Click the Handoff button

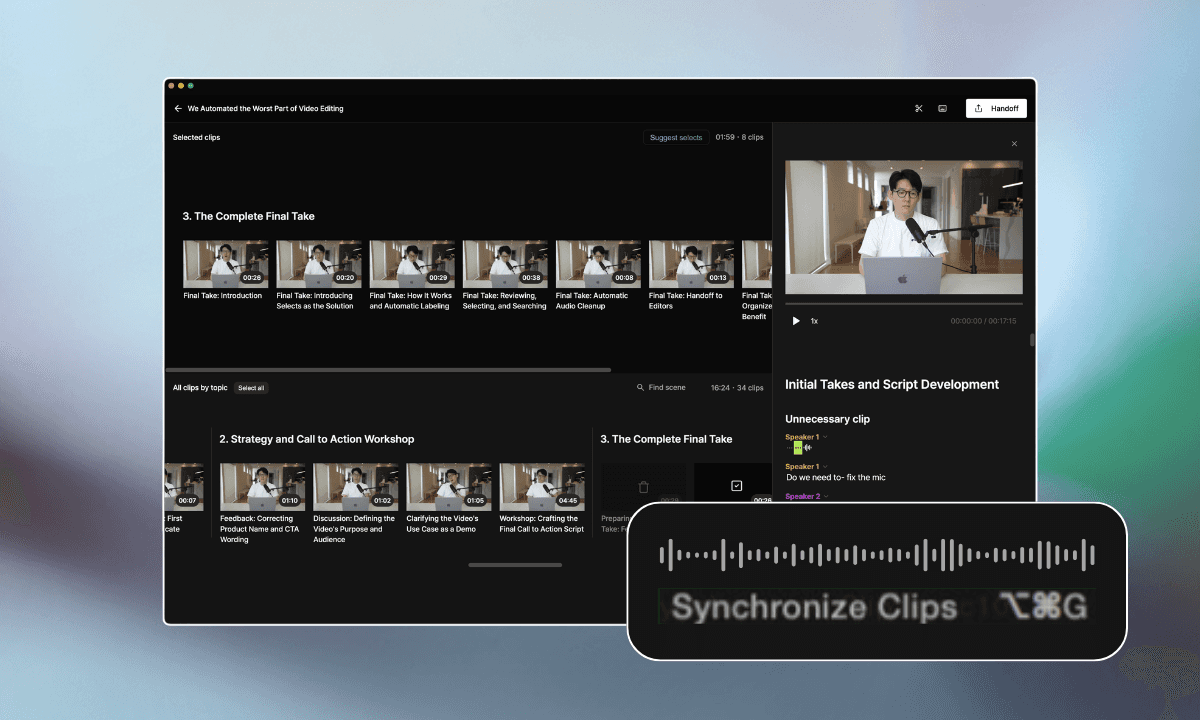[996, 108]
